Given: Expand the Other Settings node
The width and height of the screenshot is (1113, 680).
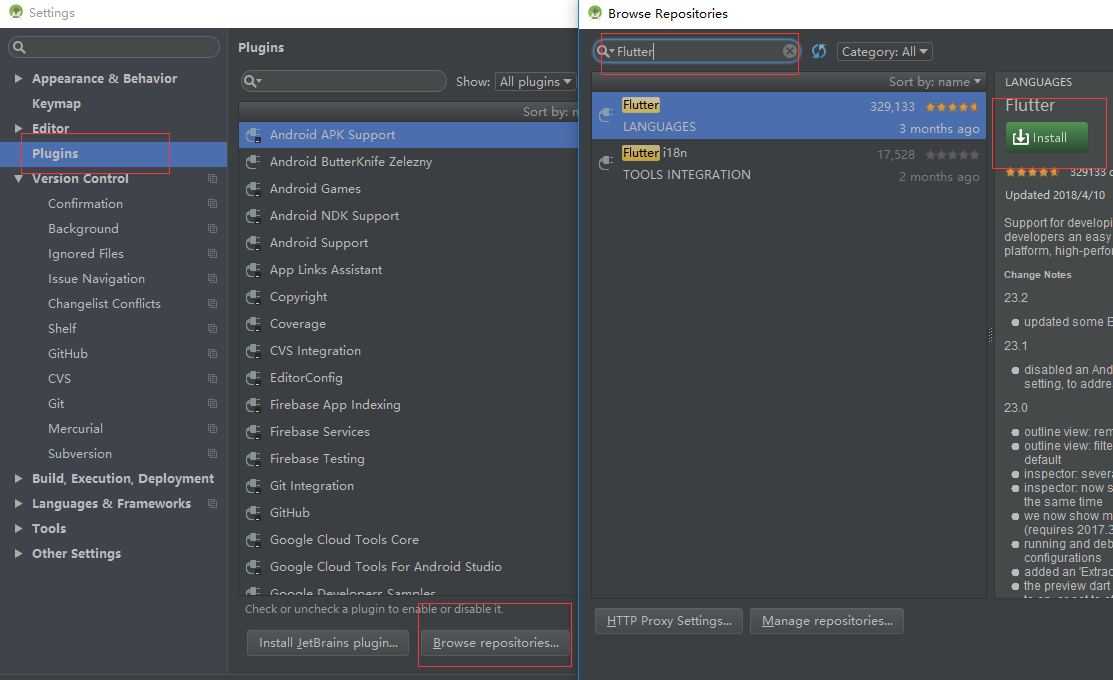Looking at the screenshot, I should click(x=18, y=553).
